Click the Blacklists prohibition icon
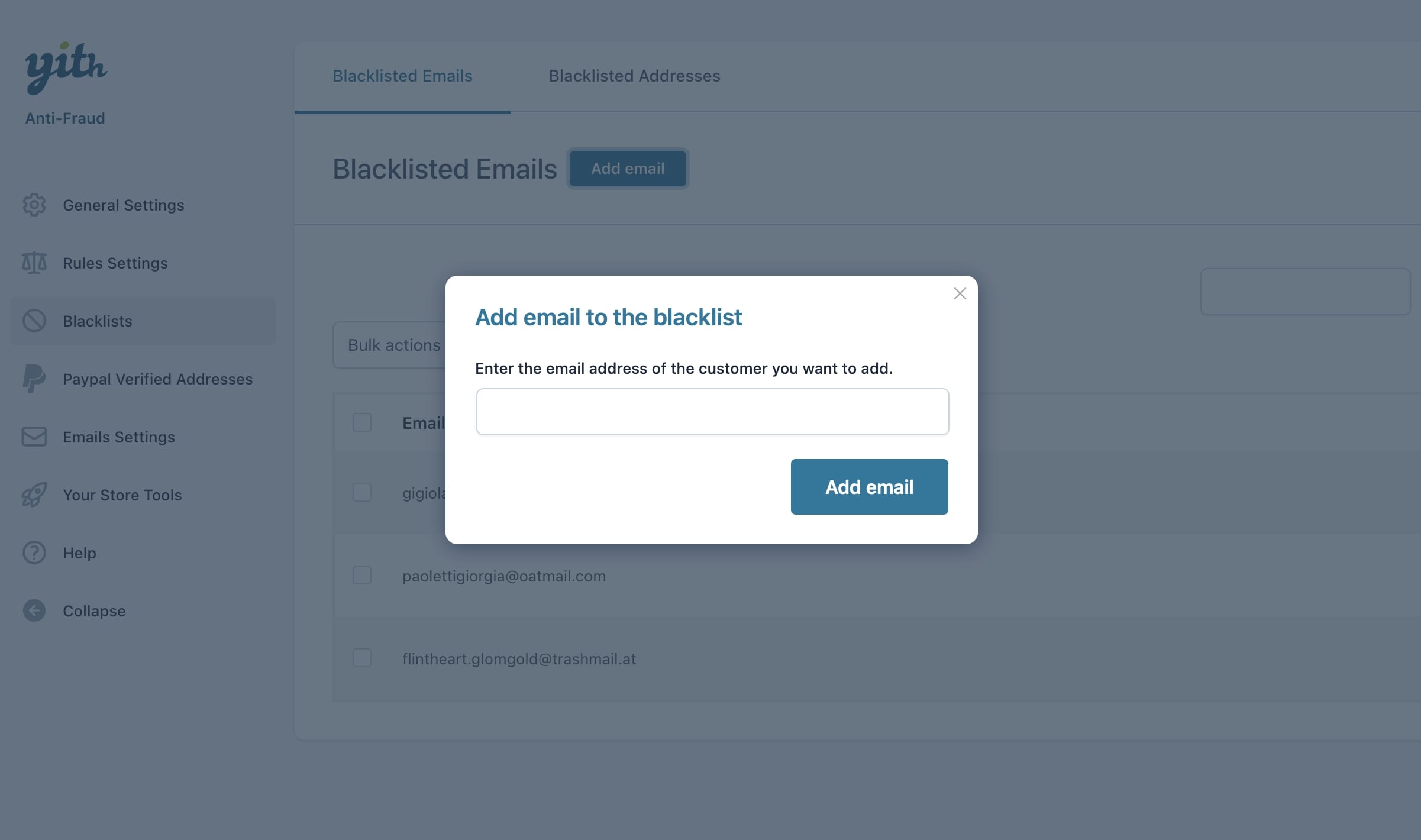The height and width of the screenshot is (840, 1421). pos(34,321)
